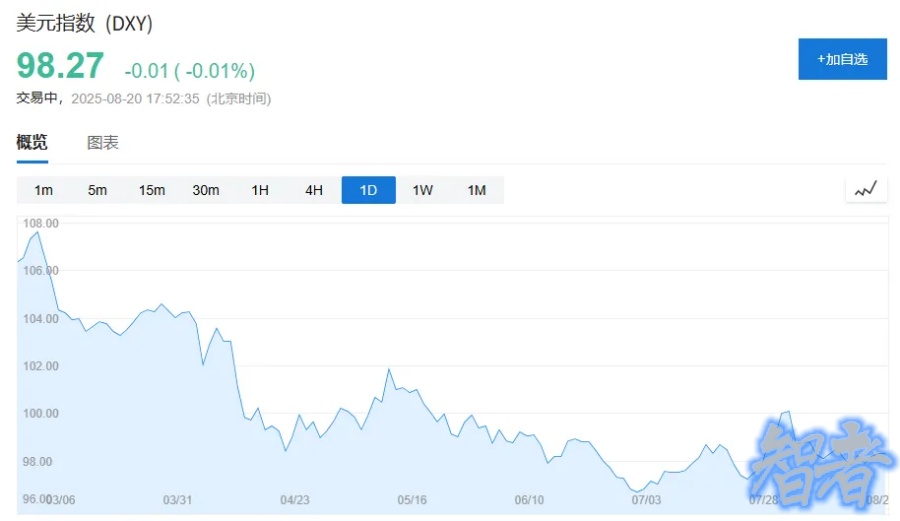Select the 30m timeframe

(x=206, y=190)
